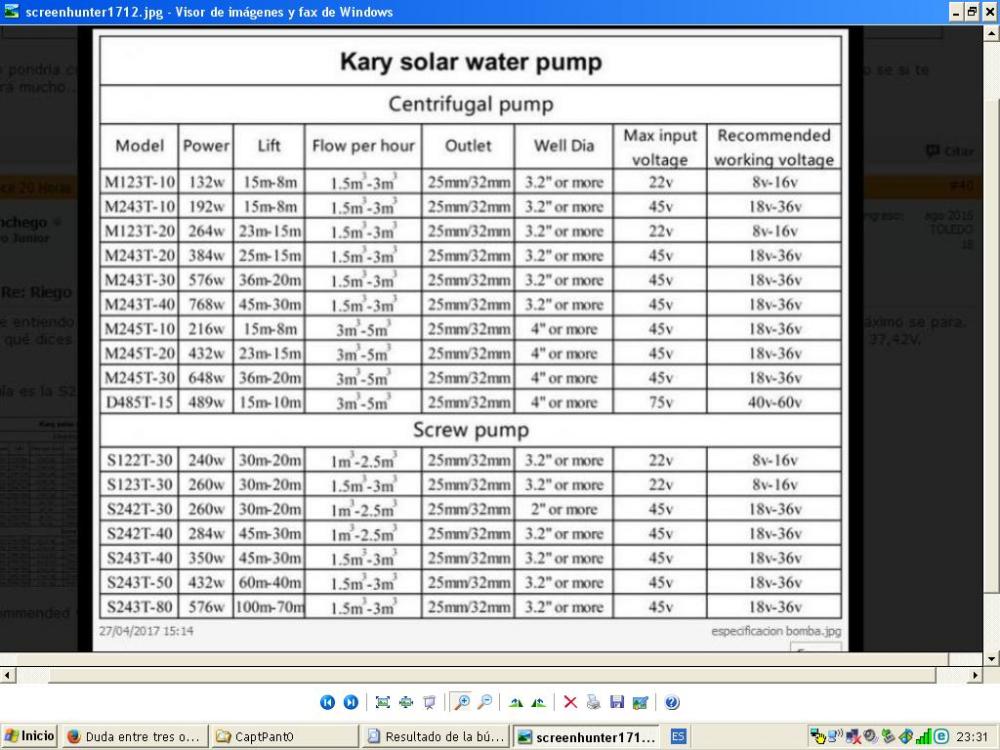Viewport: 1000px width, 750px height.
Task: Show the image at actual size
Action: tap(406, 702)
